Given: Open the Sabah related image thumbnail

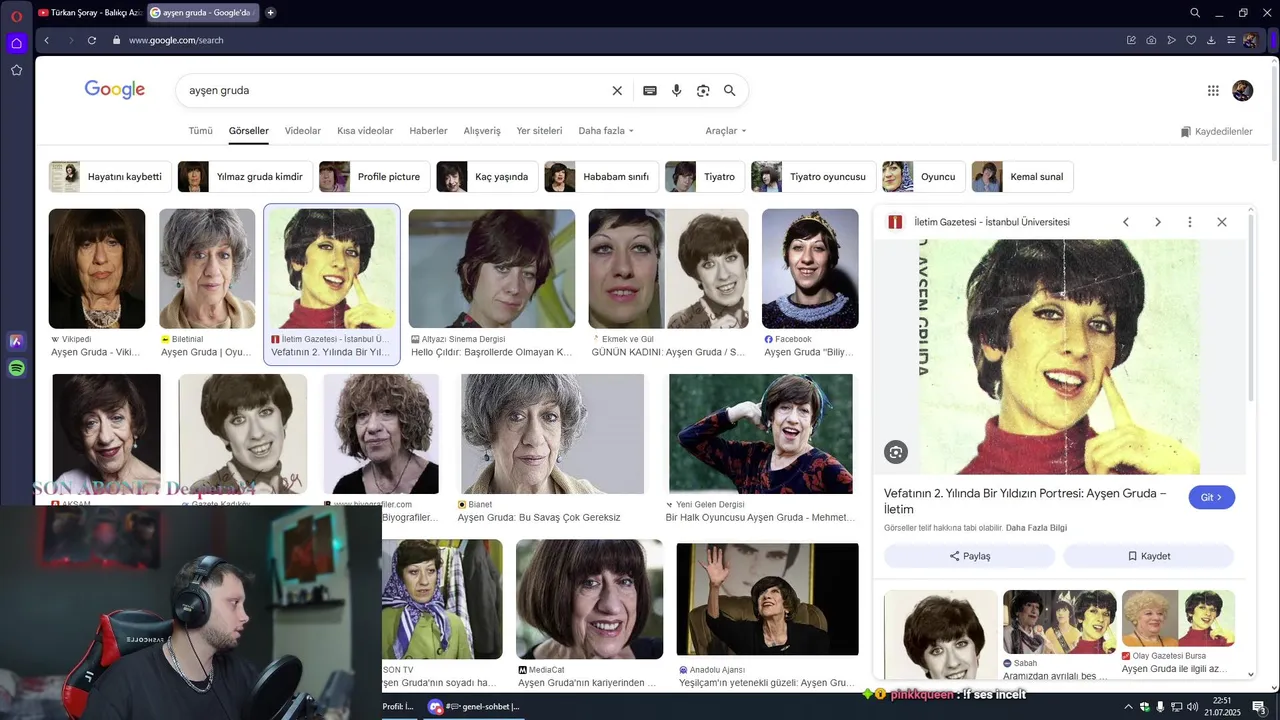Looking at the screenshot, I should (1060, 622).
